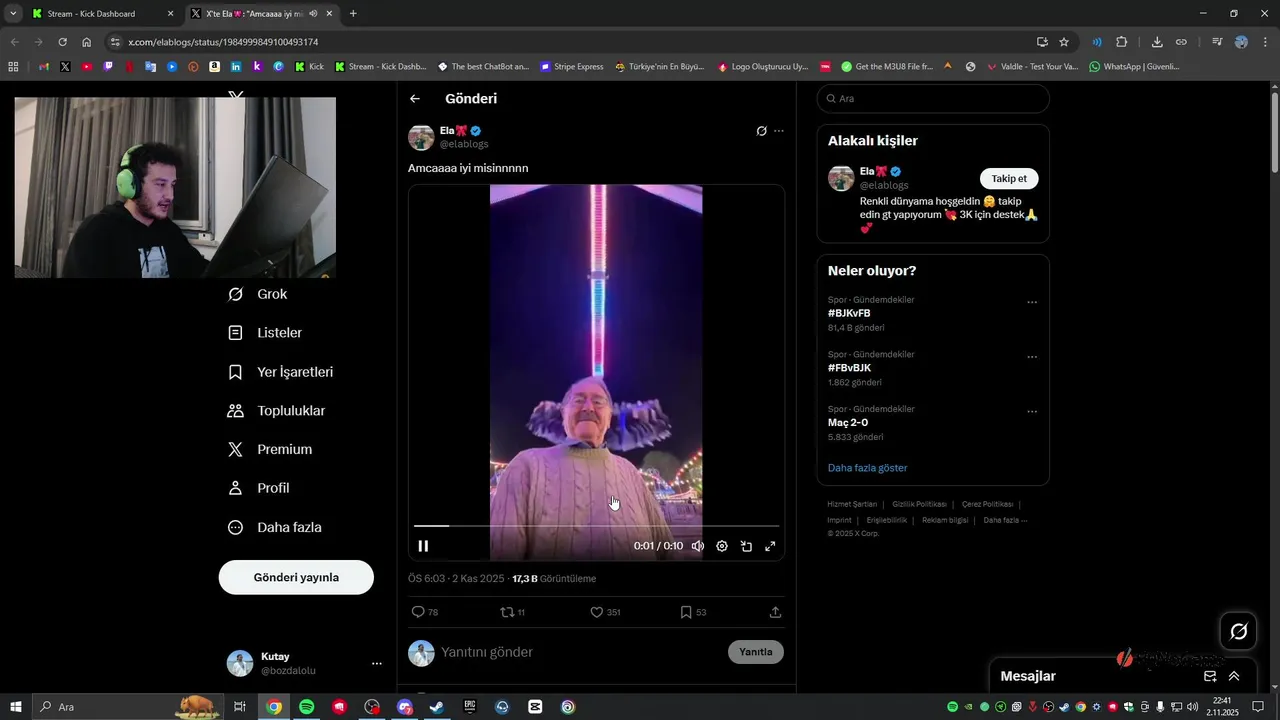Click the address bar URL
The image size is (1280, 720).
pos(223,42)
